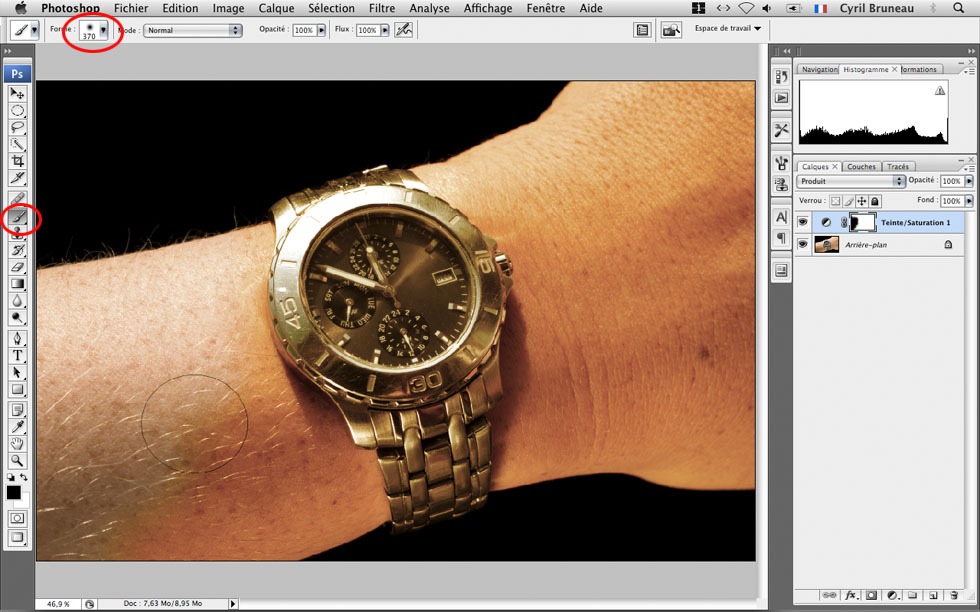The width and height of the screenshot is (980, 612).
Task: Click the Arrière-plan layer thumbnail
Action: click(x=827, y=244)
